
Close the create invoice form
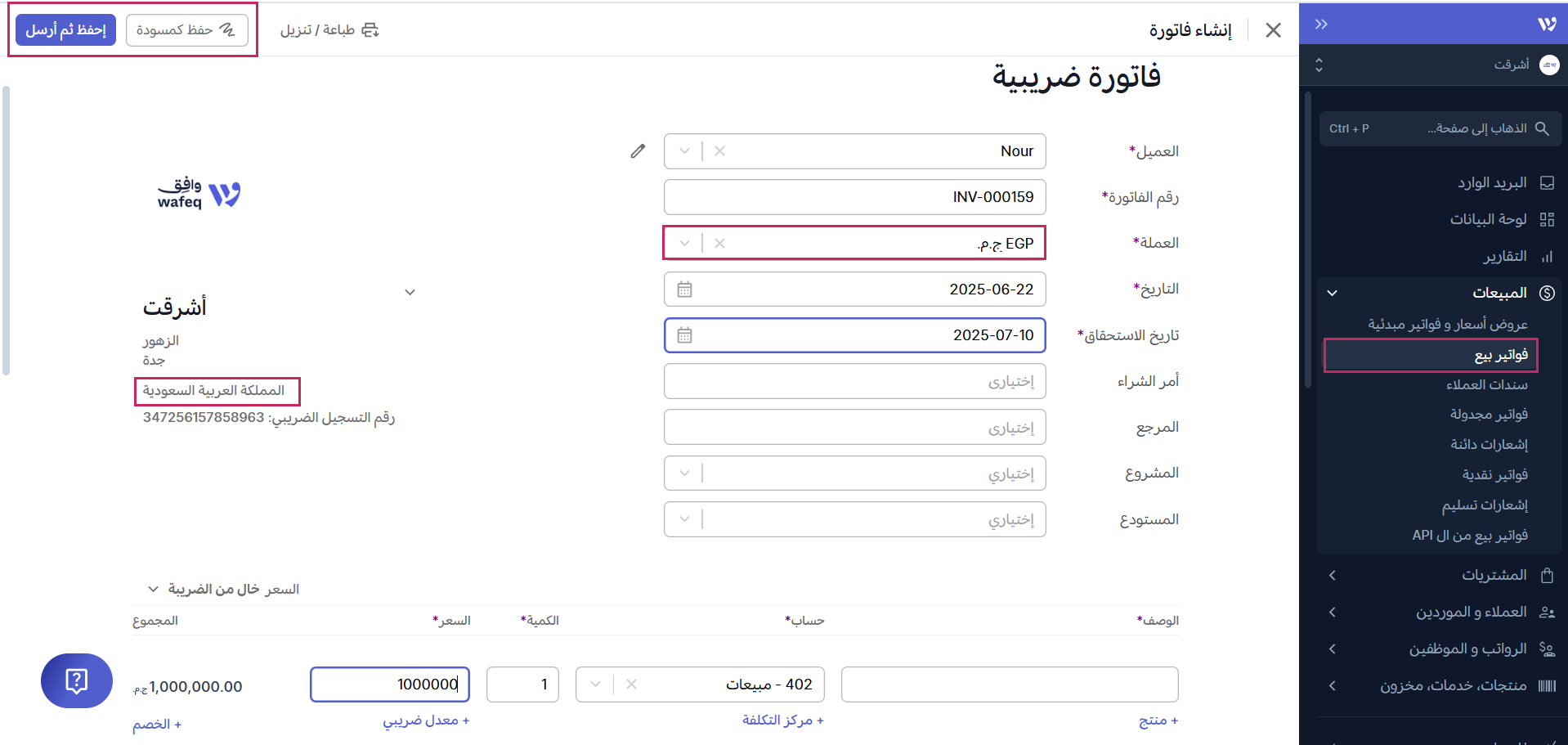pos(1273,30)
